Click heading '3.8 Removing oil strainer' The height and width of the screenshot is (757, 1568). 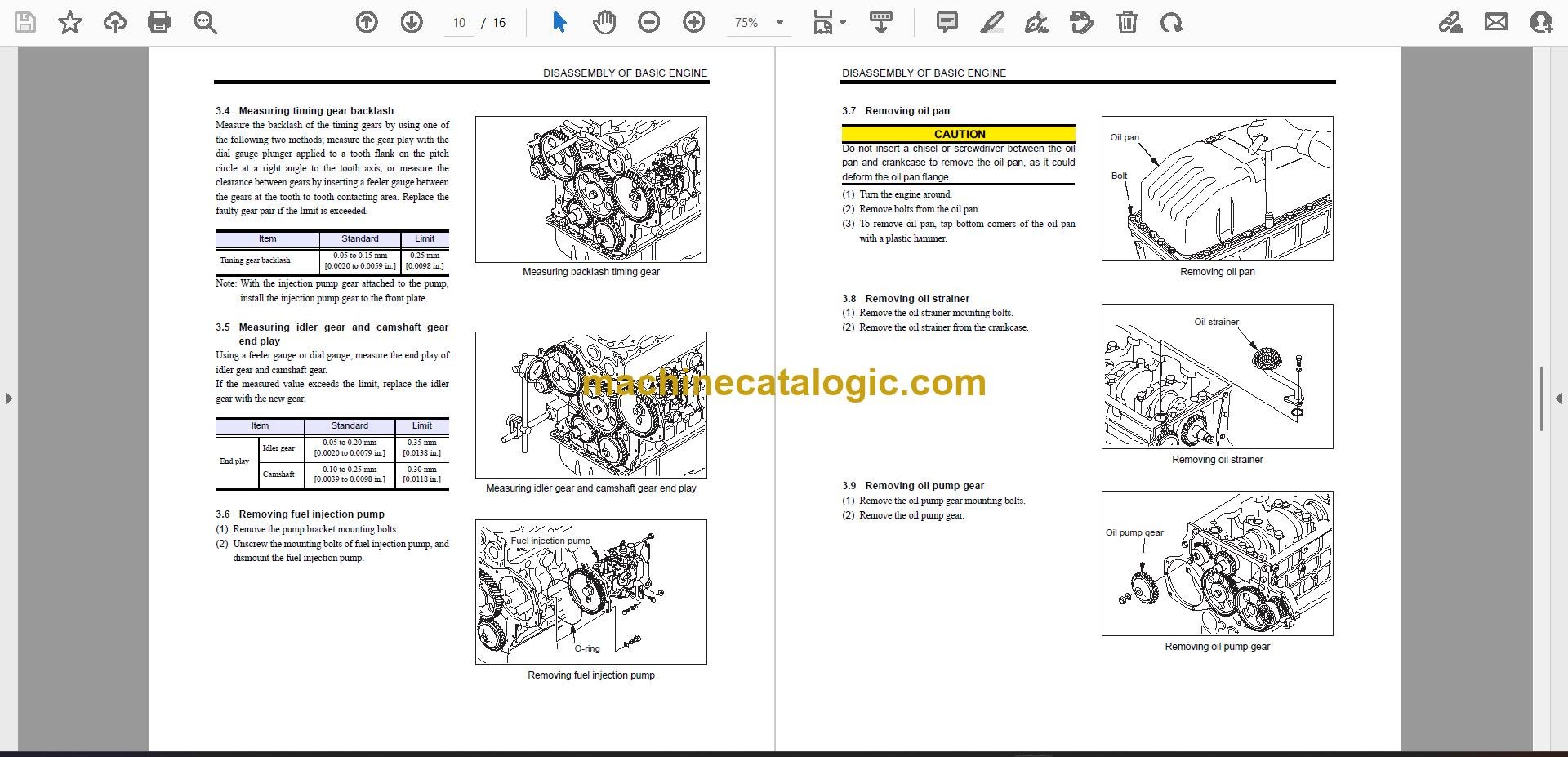click(906, 299)
